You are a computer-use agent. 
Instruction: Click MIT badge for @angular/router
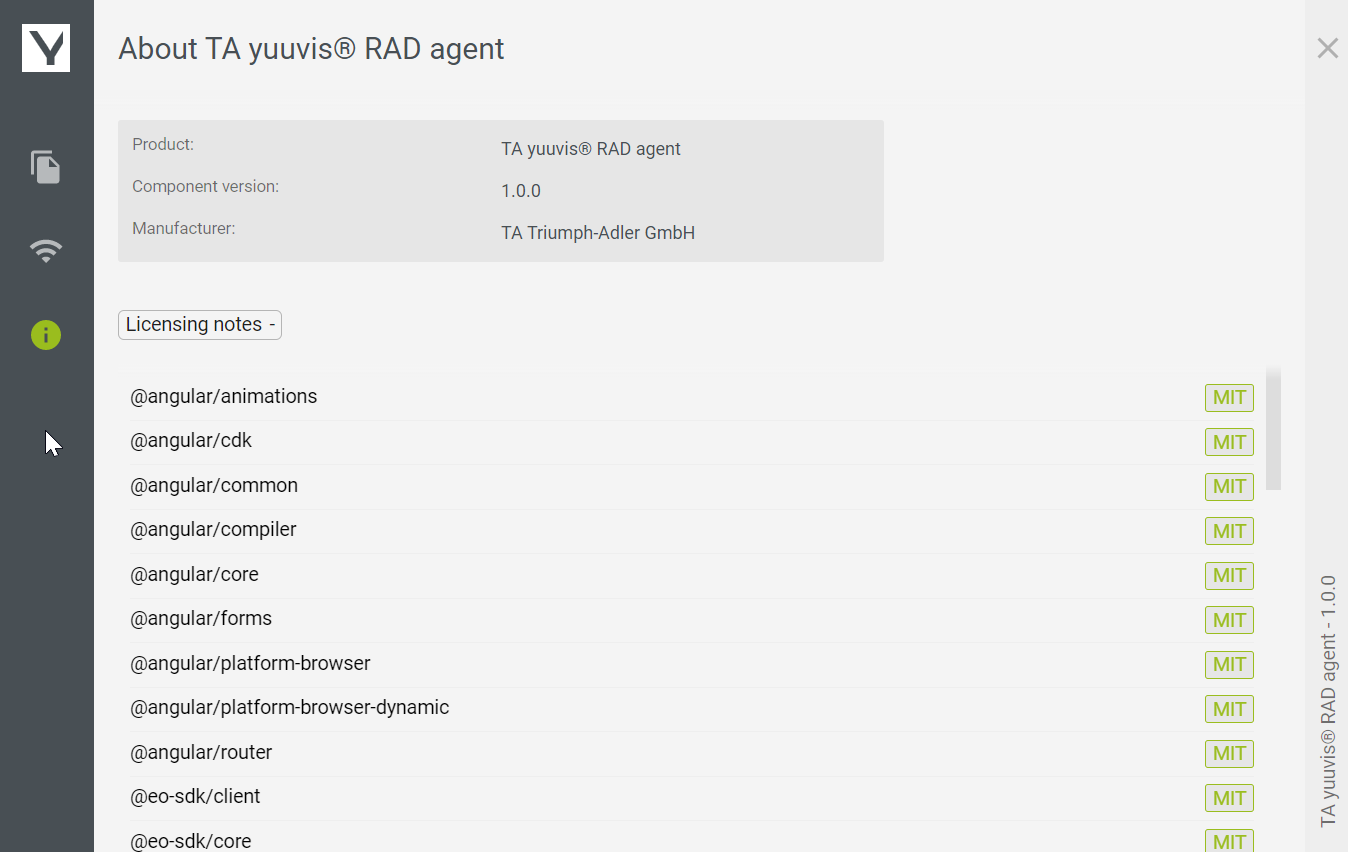[x=1229, y=753]
